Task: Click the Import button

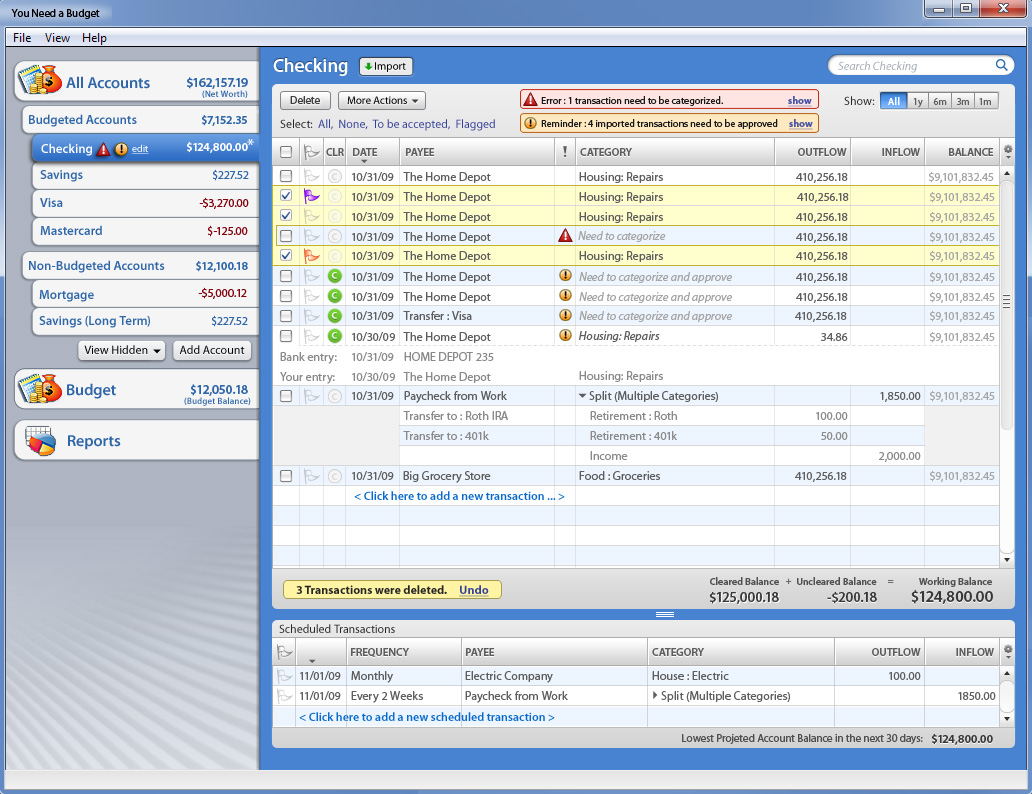Action: [386, 66]
